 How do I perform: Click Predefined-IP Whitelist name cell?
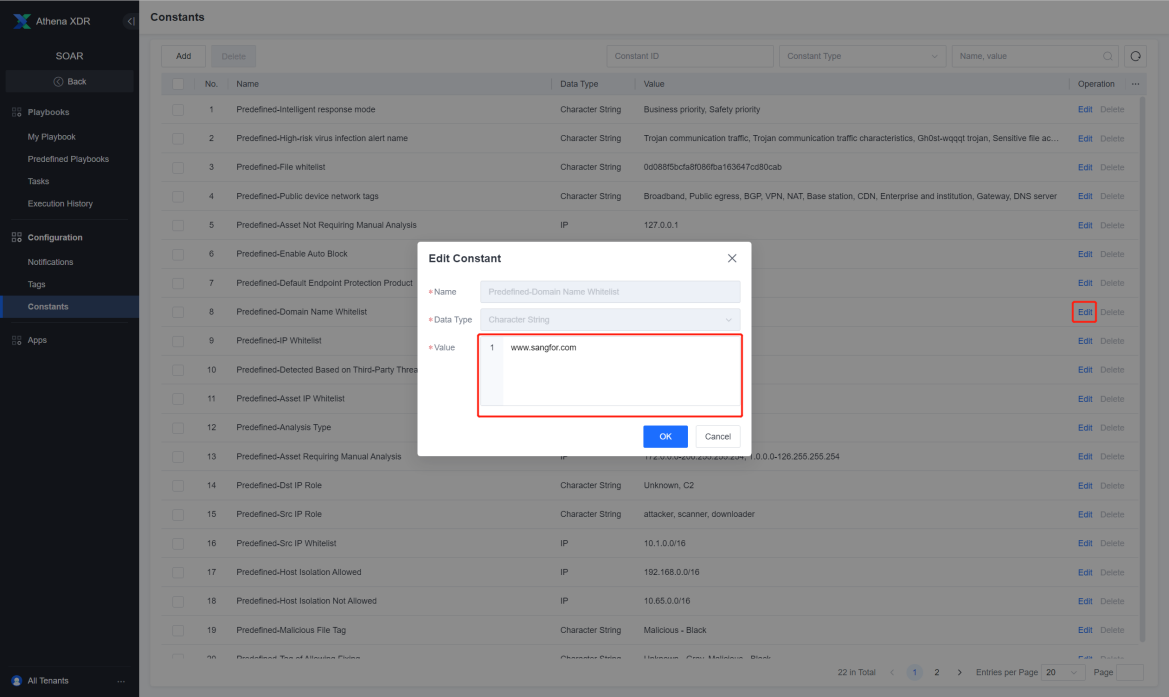point(278,341)
